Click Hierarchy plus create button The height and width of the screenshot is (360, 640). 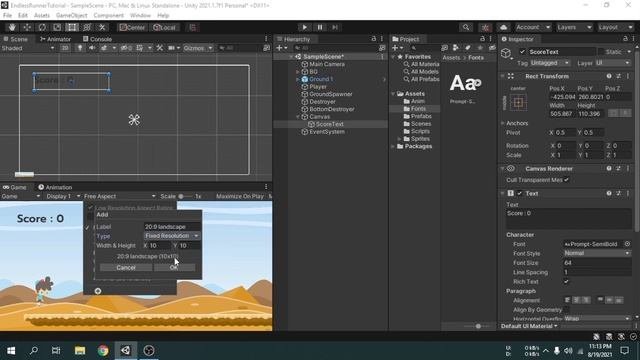[281, 48]
